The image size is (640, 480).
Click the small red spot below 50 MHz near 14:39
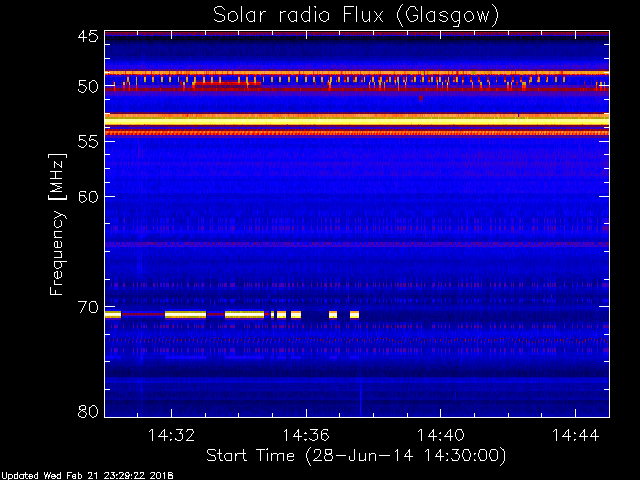click(421, 98)
